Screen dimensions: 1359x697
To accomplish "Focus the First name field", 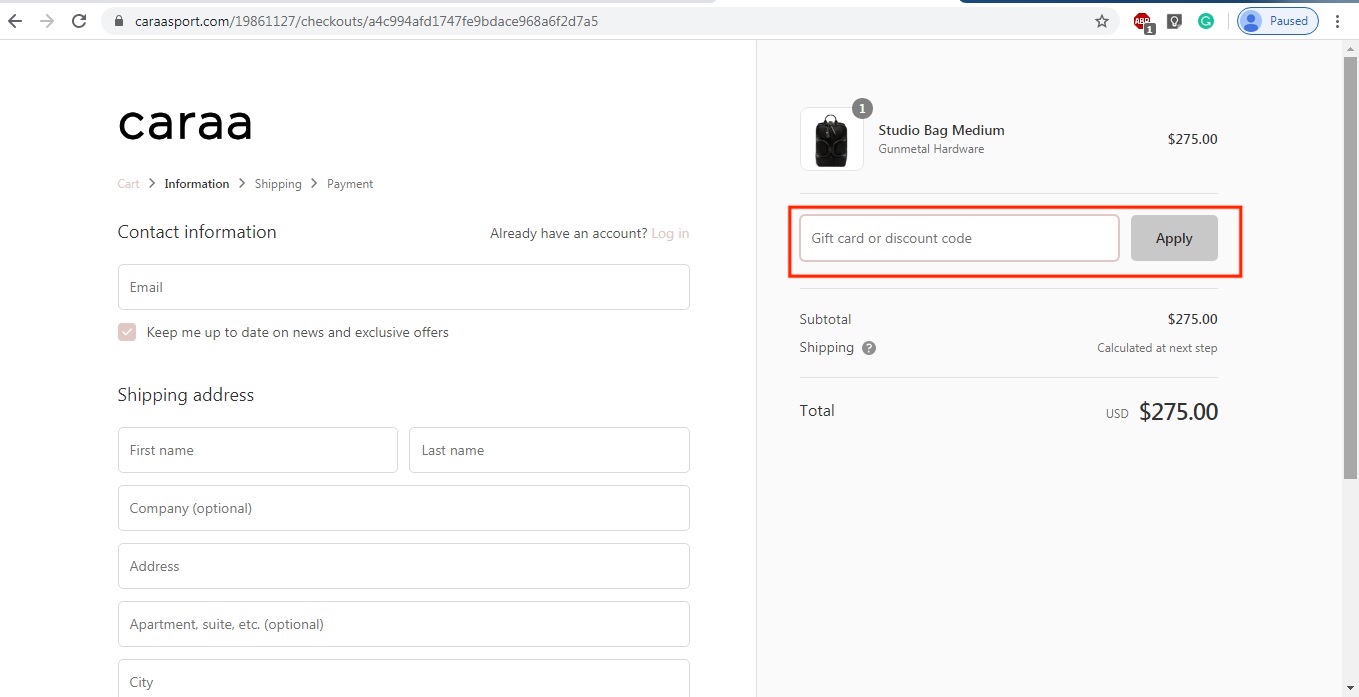I will pos(258,450).
